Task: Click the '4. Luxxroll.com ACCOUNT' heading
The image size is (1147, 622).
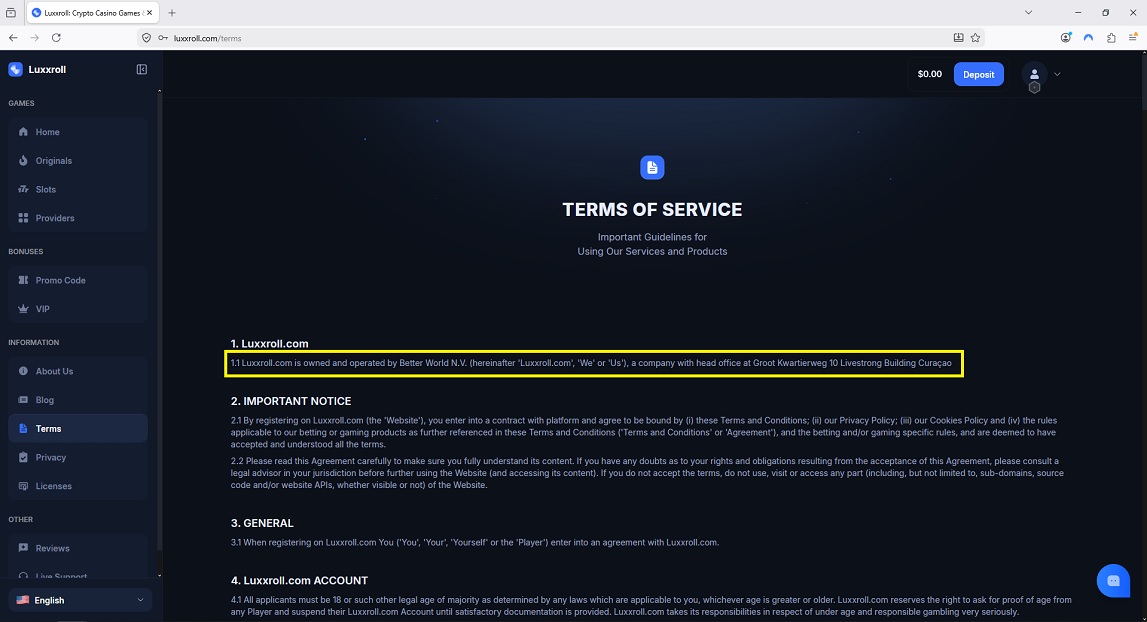Action: click(299, 580)
